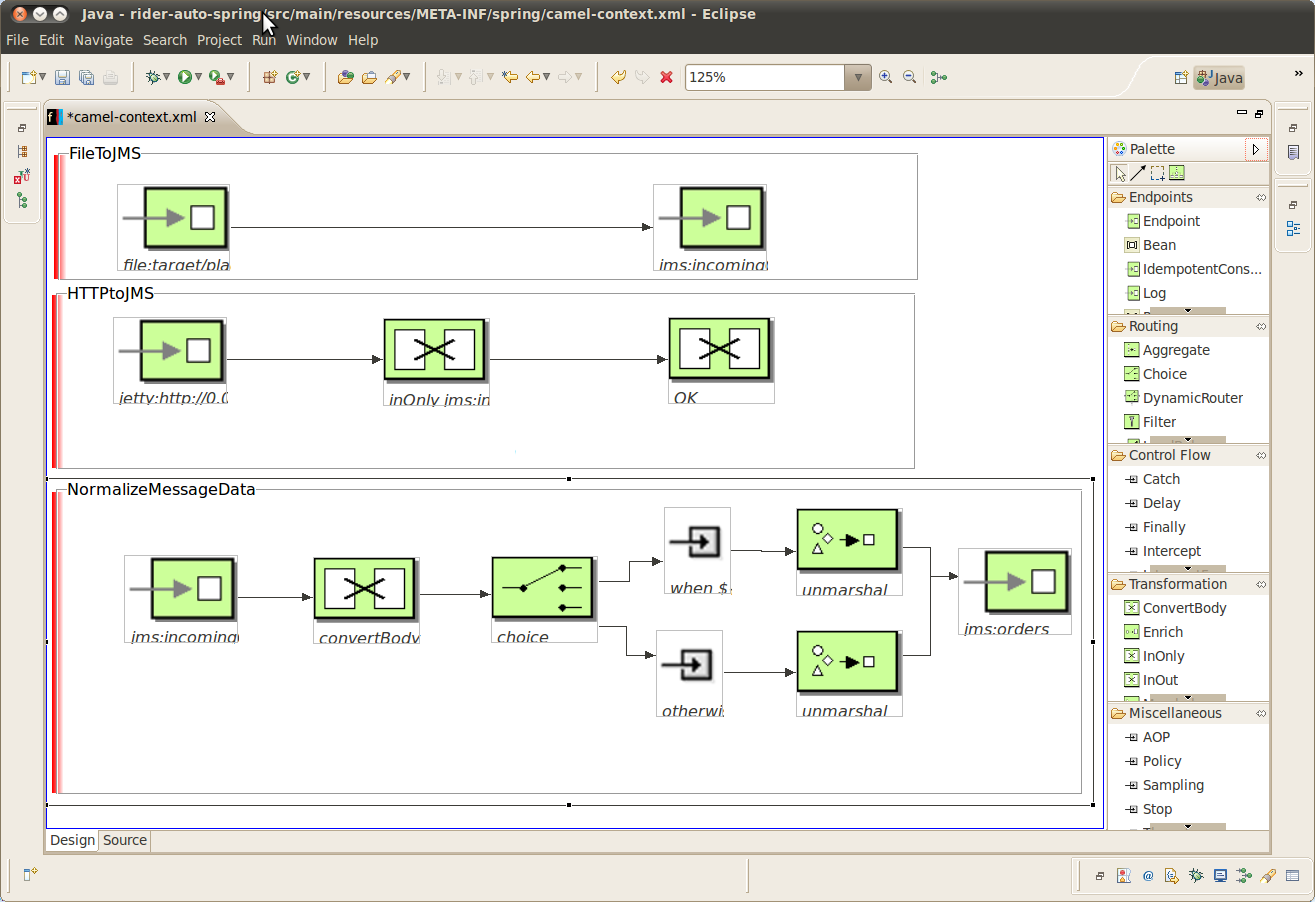The height and width of the screenshot is (902, 1315).
Task: Open the Navigate menu
Action: coord(103,40)
